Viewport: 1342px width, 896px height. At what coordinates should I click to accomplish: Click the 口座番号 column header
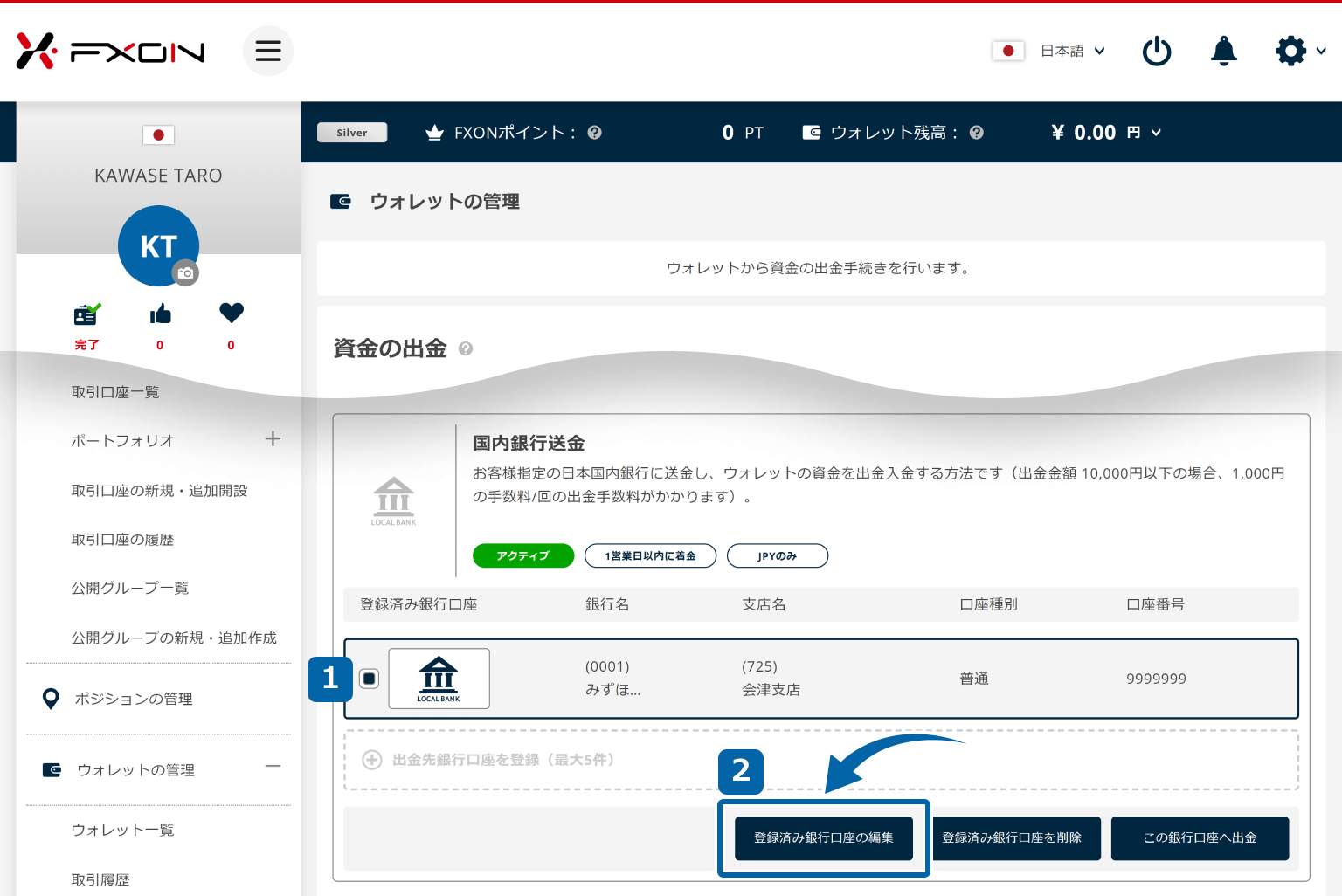click(1155, 604)
